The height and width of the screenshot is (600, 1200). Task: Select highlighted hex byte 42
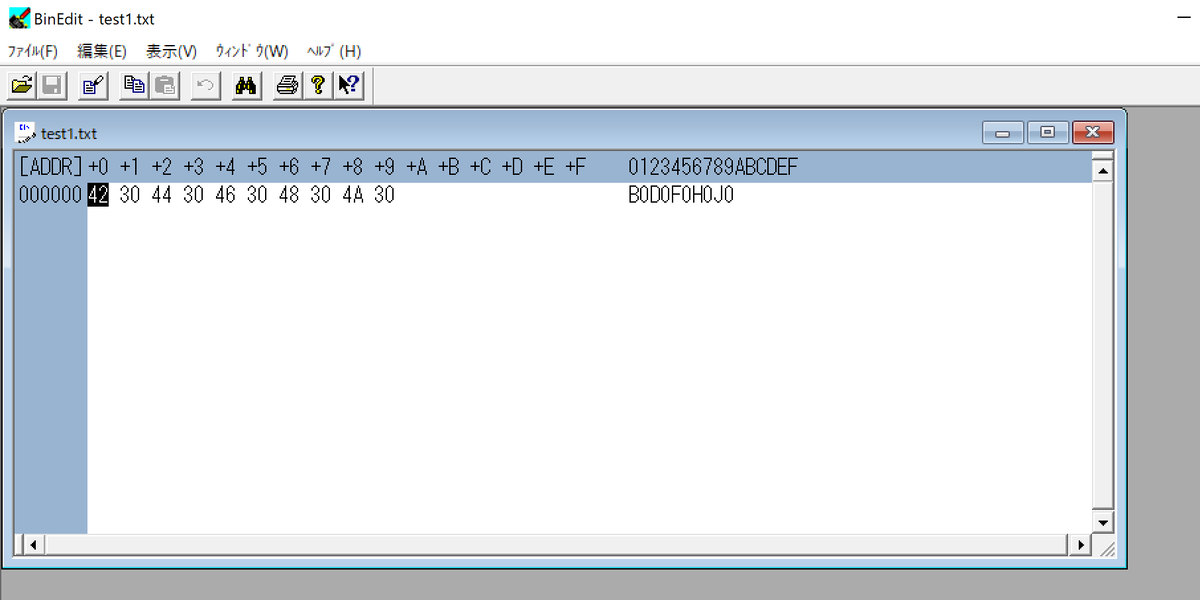(x=98, y=195)
